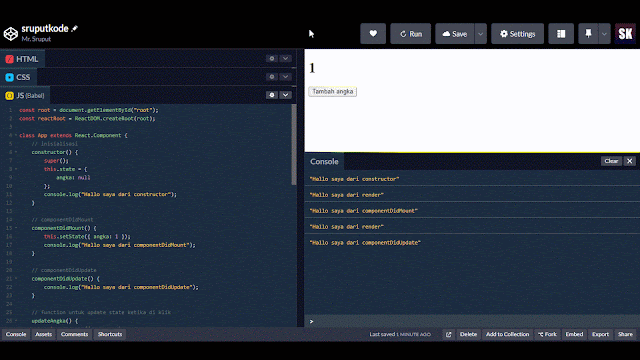Fold constructor code block arrow

[16, 152]
